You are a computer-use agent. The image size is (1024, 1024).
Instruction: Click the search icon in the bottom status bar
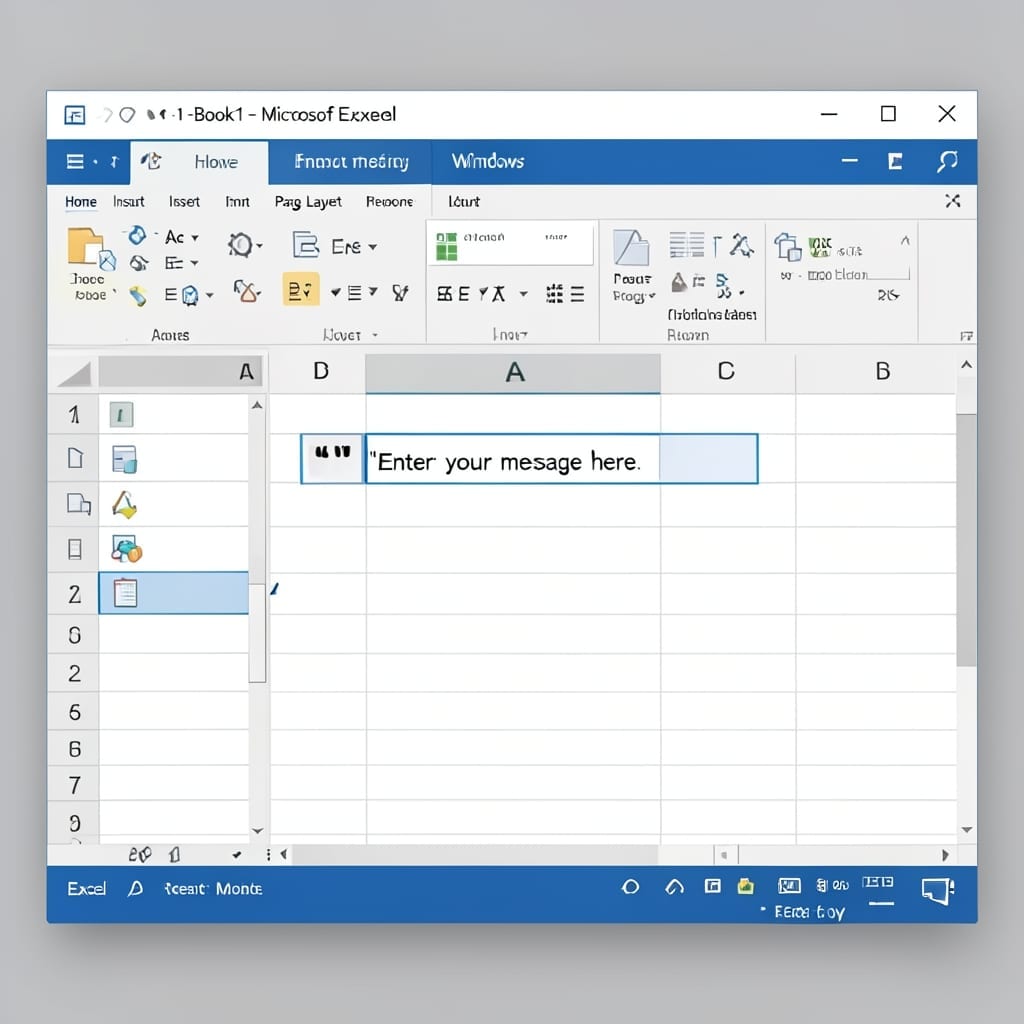click(135, 888)
